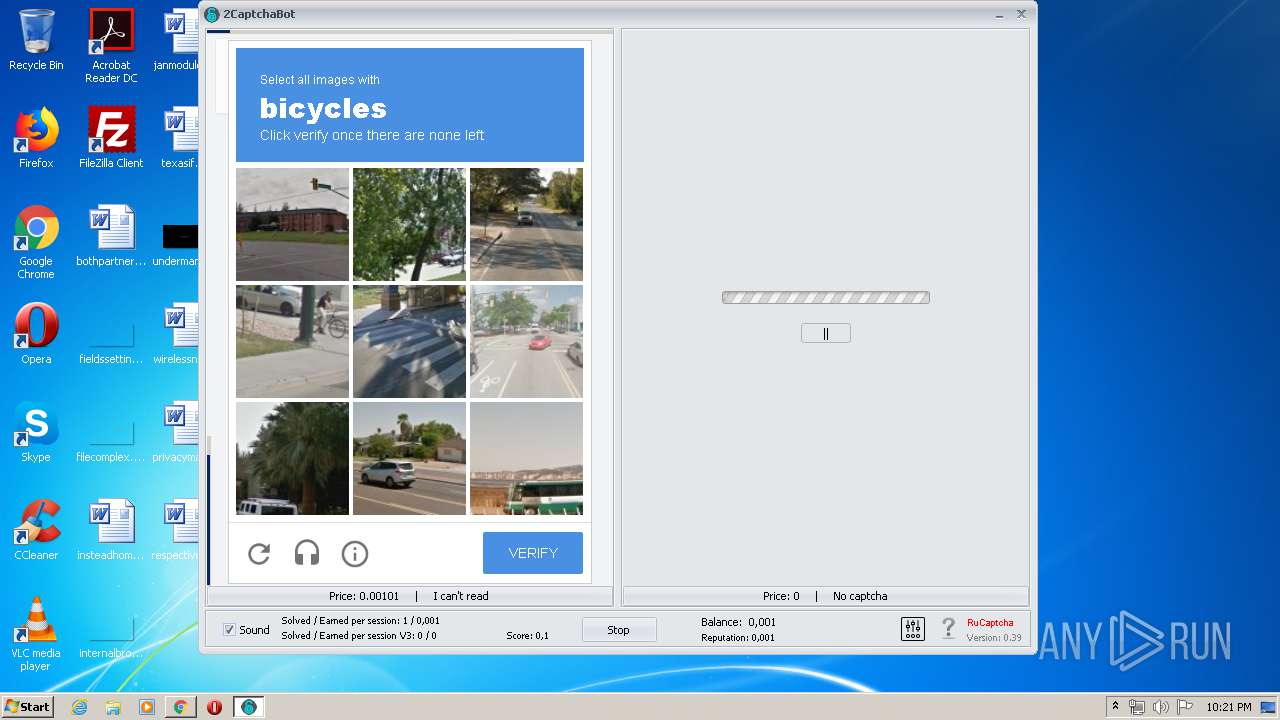Image resolution: width=1280 pixels, height=720 pixels.
Task: Select the tile with the silver SUV
Action: (410, 458)
